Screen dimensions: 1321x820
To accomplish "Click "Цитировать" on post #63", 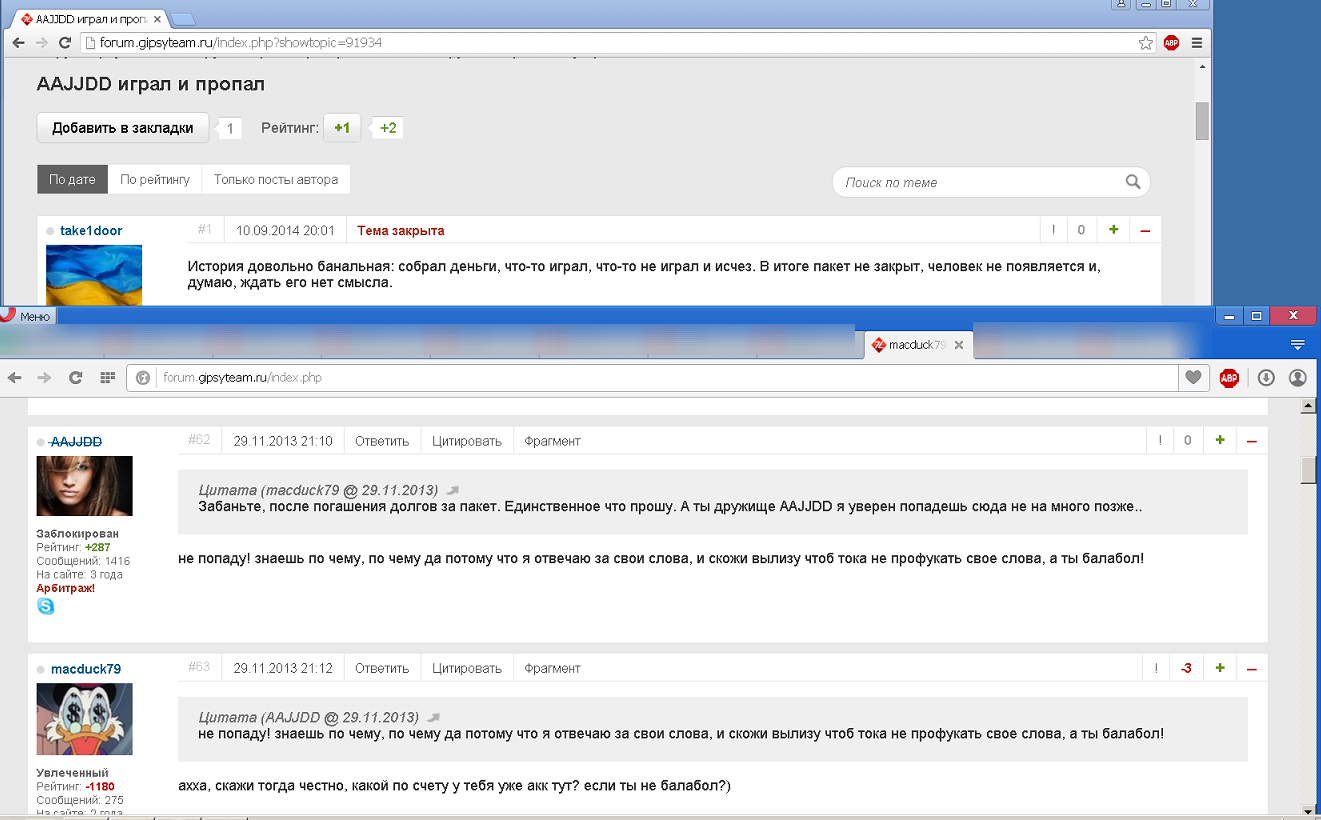I will tap(467, 668).
